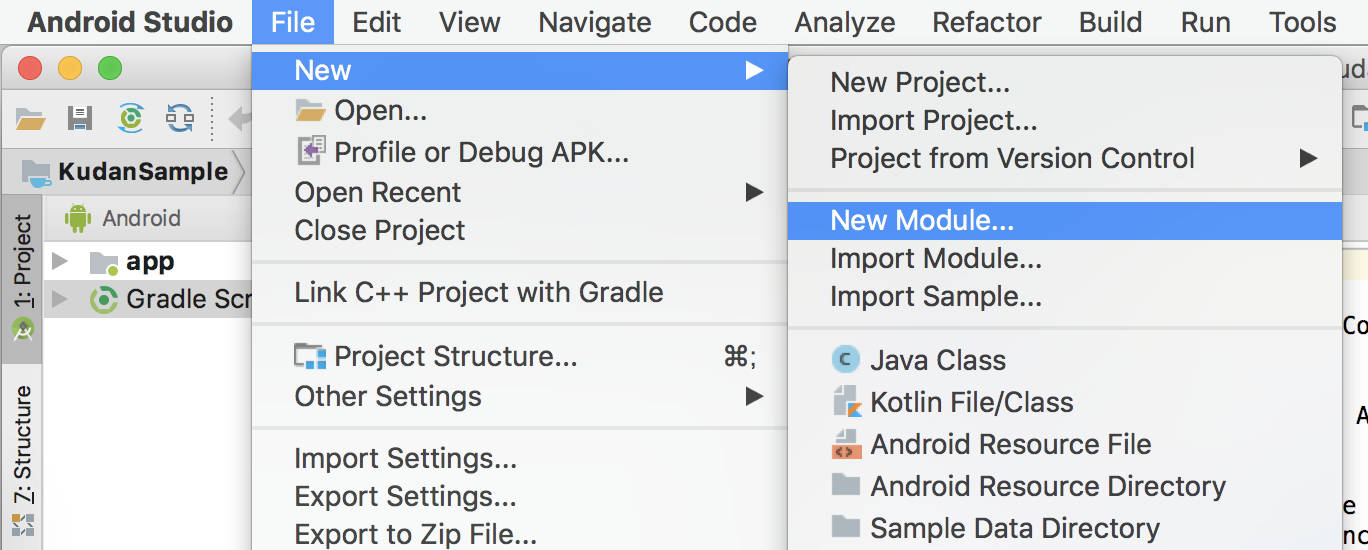
Task: Switch to the Z: Structure side tab
Action: 22,458
